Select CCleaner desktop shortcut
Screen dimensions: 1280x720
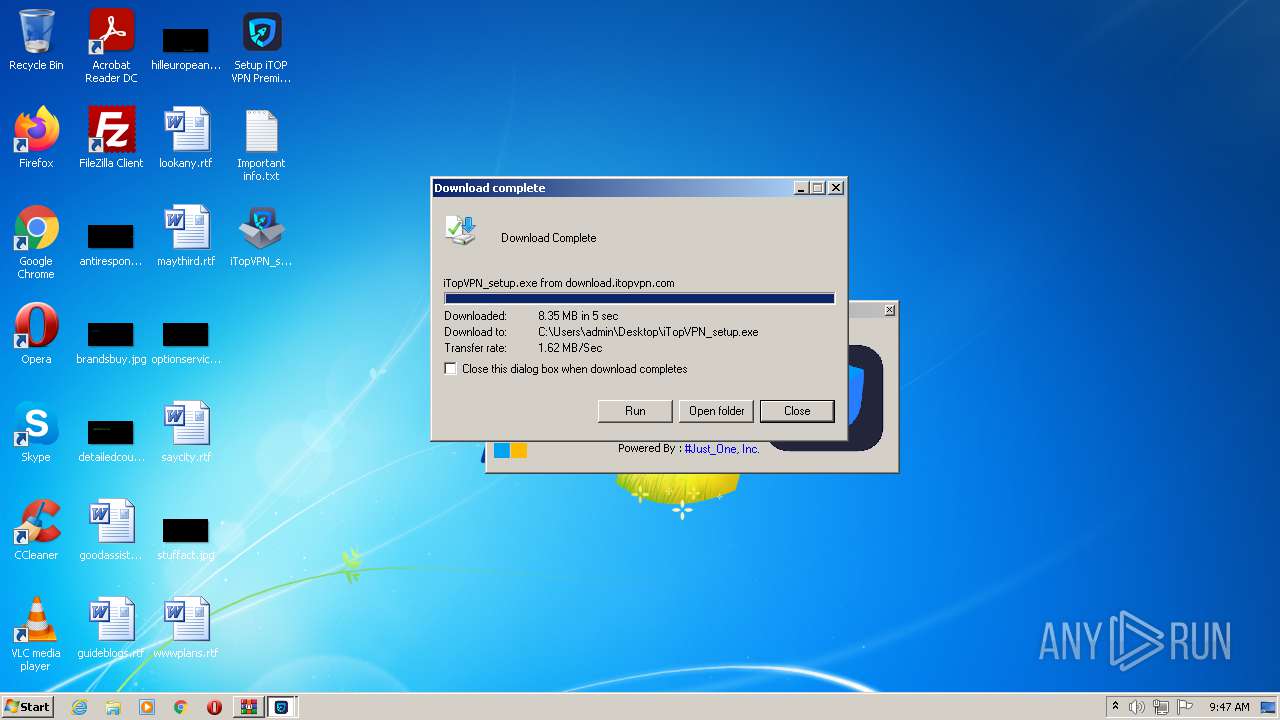pyautogui.click(x=36, y=531)
